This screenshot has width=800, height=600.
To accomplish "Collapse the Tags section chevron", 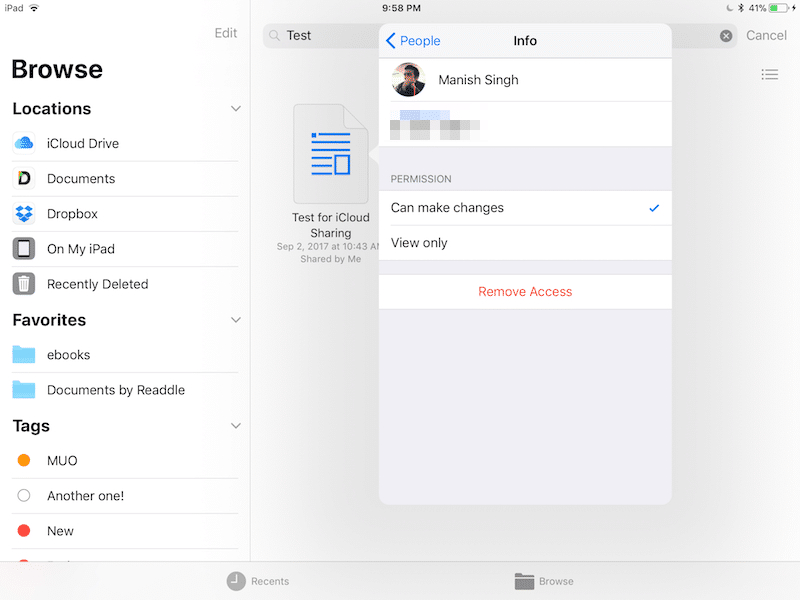I will coord(236,426).
